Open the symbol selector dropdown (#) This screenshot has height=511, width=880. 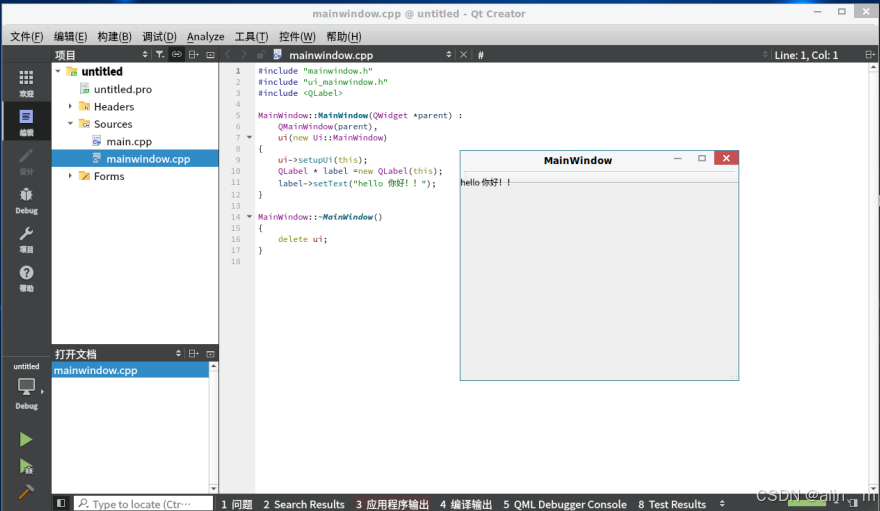tap(622, 54)
